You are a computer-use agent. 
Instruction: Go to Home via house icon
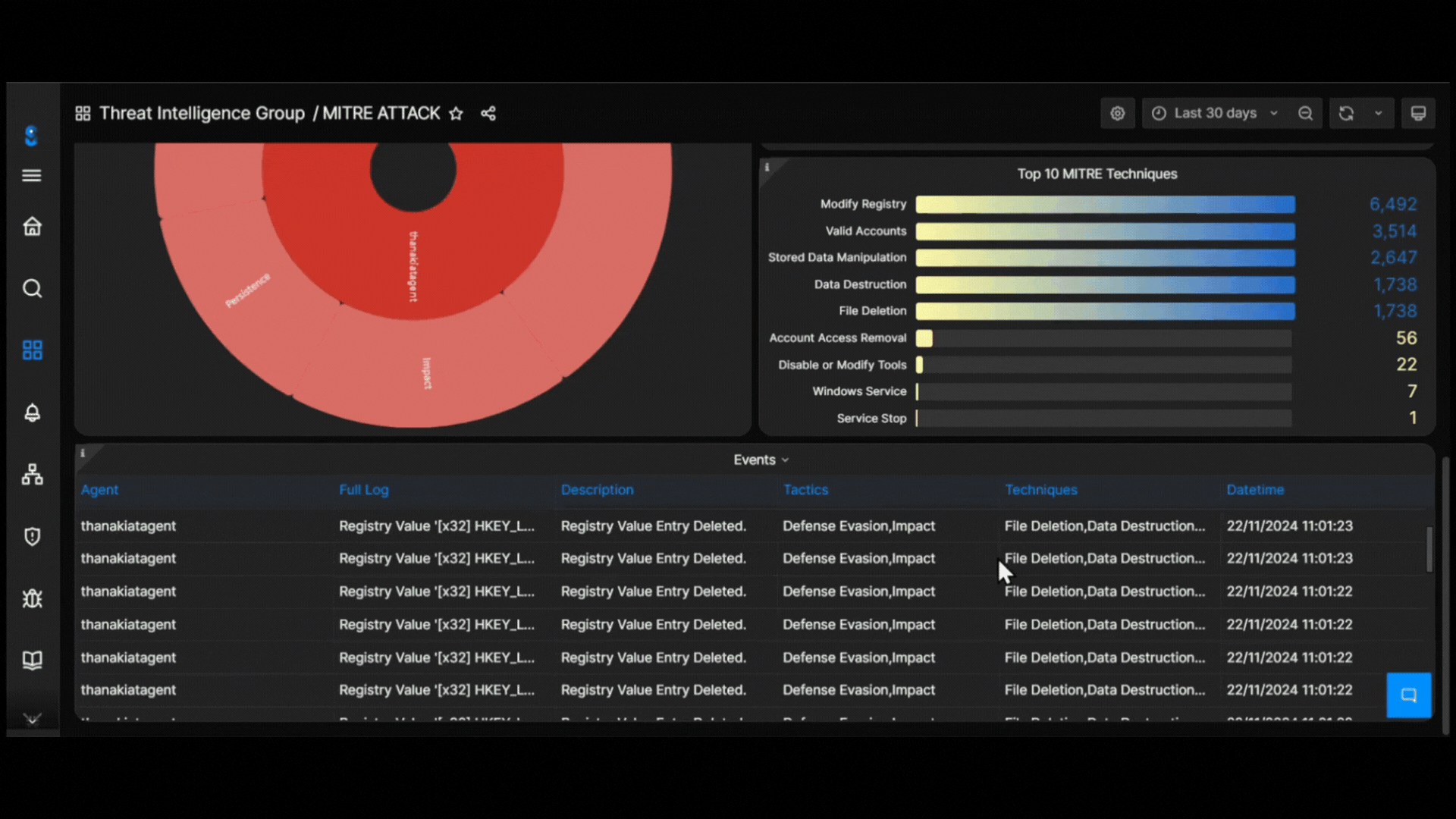[x=32, y=226]
